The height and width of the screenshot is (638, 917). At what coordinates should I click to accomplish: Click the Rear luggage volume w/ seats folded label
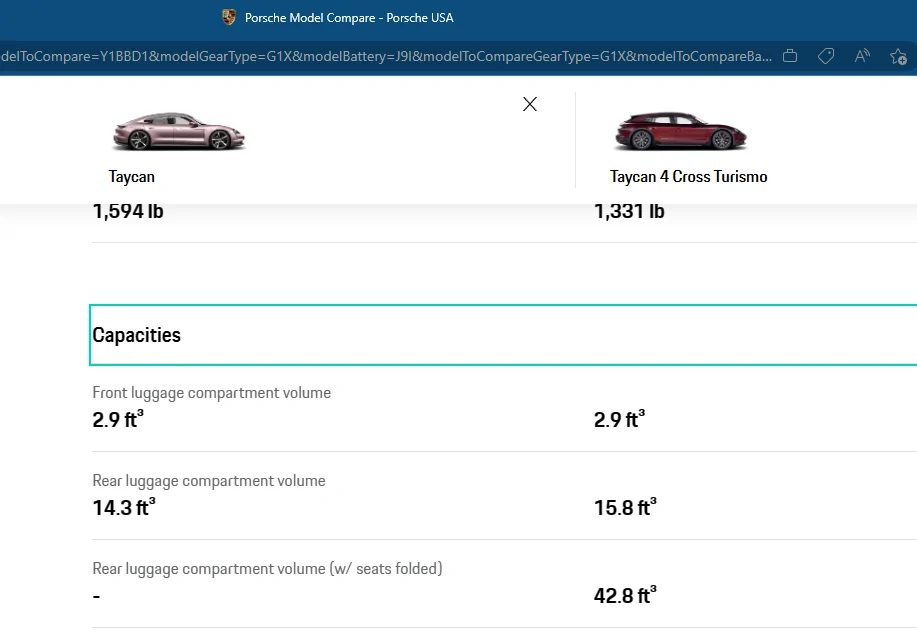267,568
